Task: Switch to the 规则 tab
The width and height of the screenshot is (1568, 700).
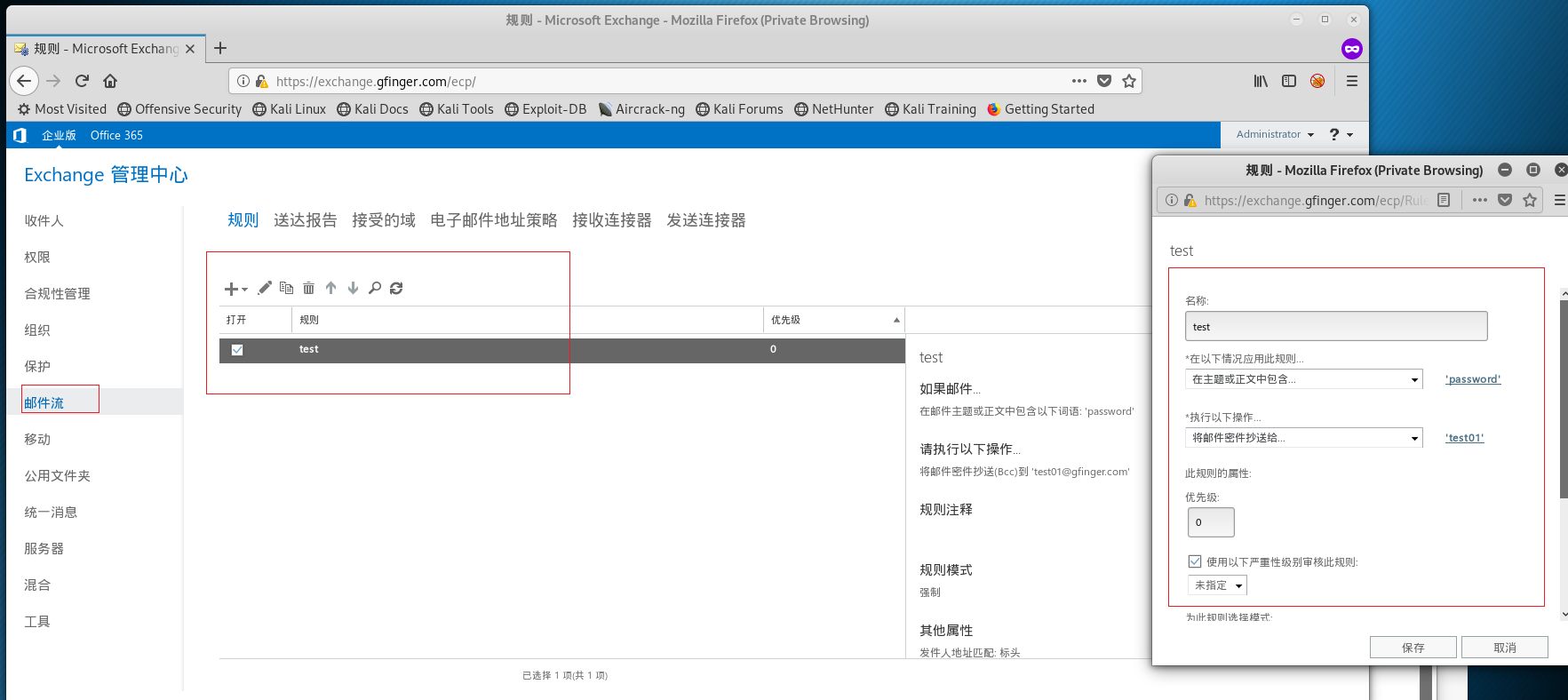Action: click(x=243, y=220)
